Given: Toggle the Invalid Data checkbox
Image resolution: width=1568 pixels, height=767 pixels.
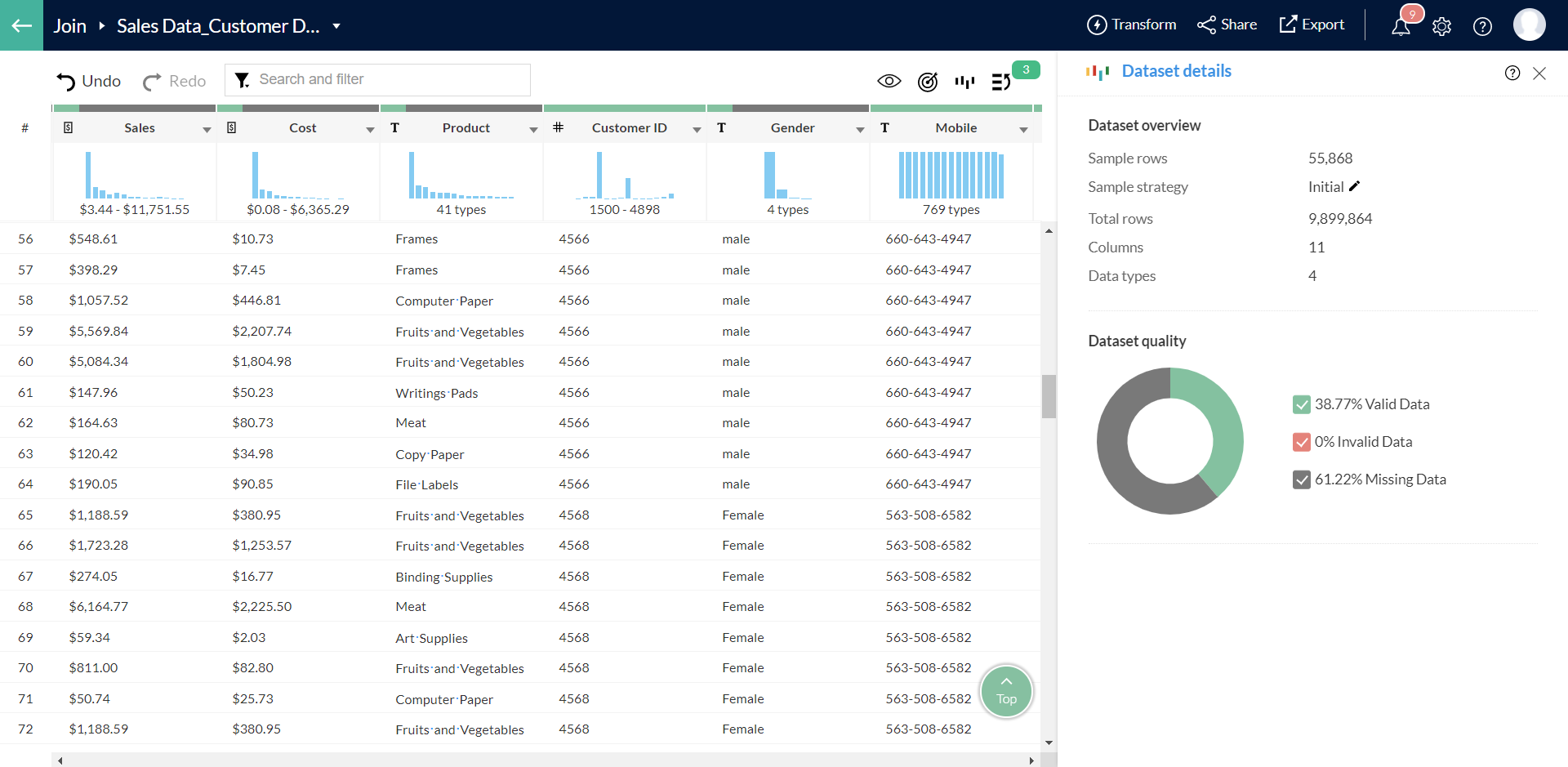Looking at the screenshot, I should coord(1302,442).
